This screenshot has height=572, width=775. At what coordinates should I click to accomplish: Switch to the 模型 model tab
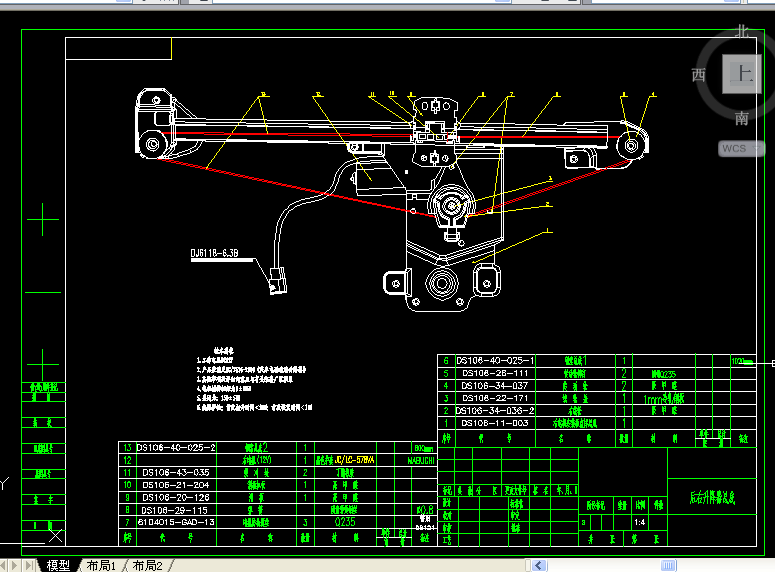click(x=58, y=565)
